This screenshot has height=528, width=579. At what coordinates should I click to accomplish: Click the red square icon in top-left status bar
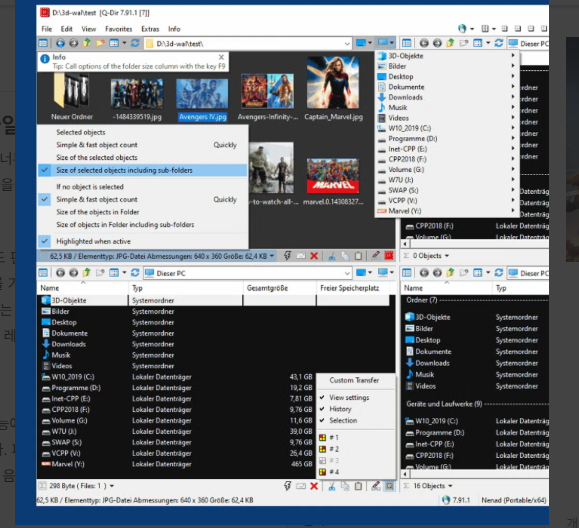388,256
